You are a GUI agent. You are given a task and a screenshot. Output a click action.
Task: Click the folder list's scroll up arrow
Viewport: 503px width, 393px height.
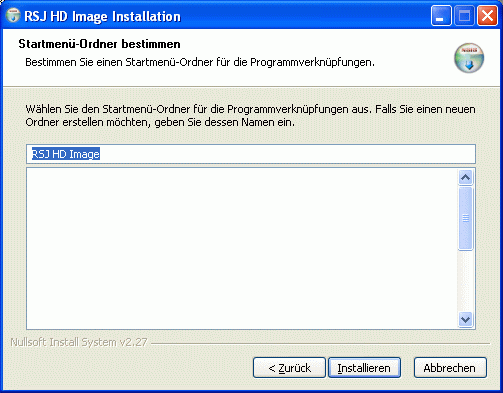point(465,178)
